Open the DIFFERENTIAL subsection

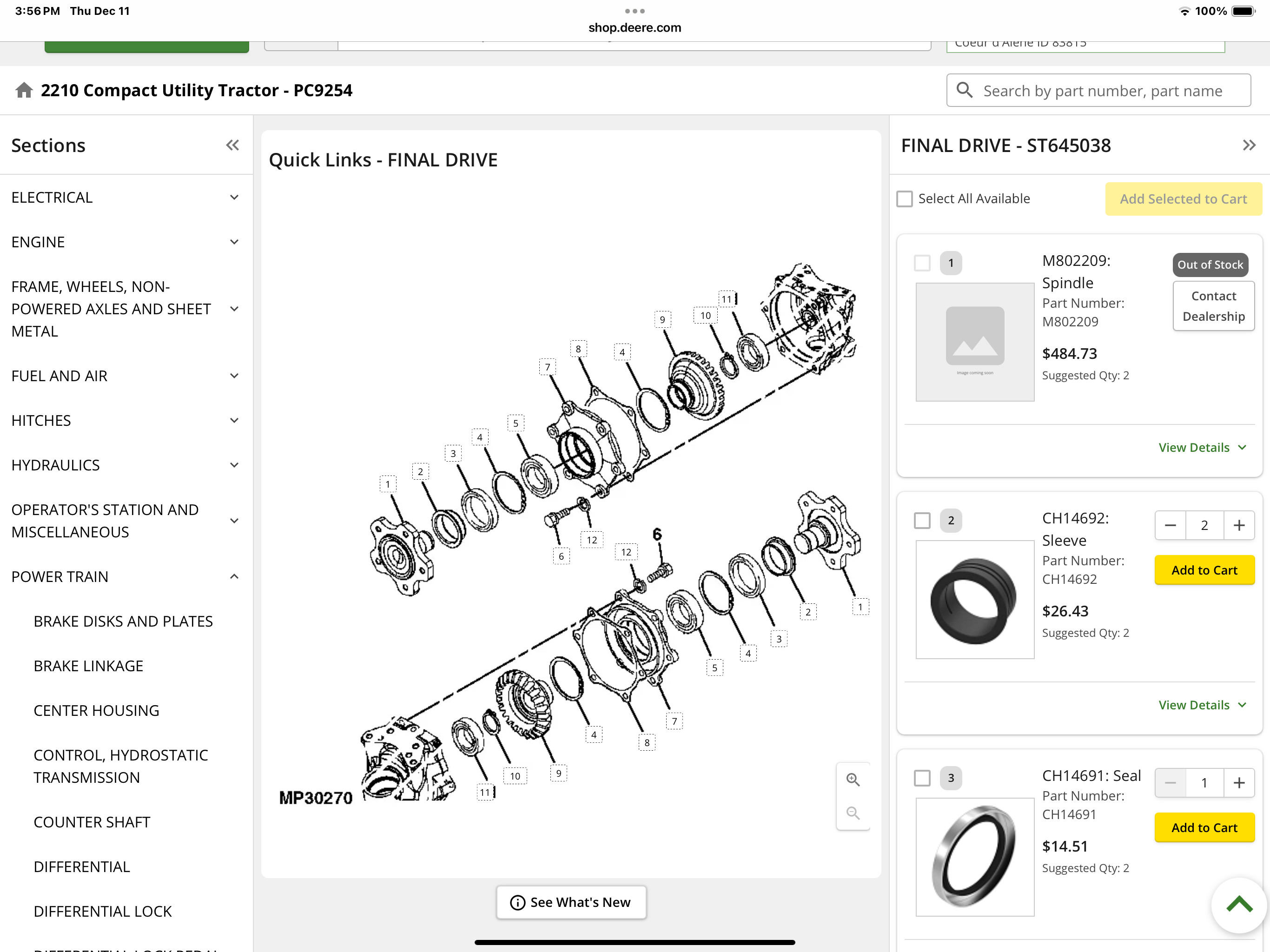81,866
